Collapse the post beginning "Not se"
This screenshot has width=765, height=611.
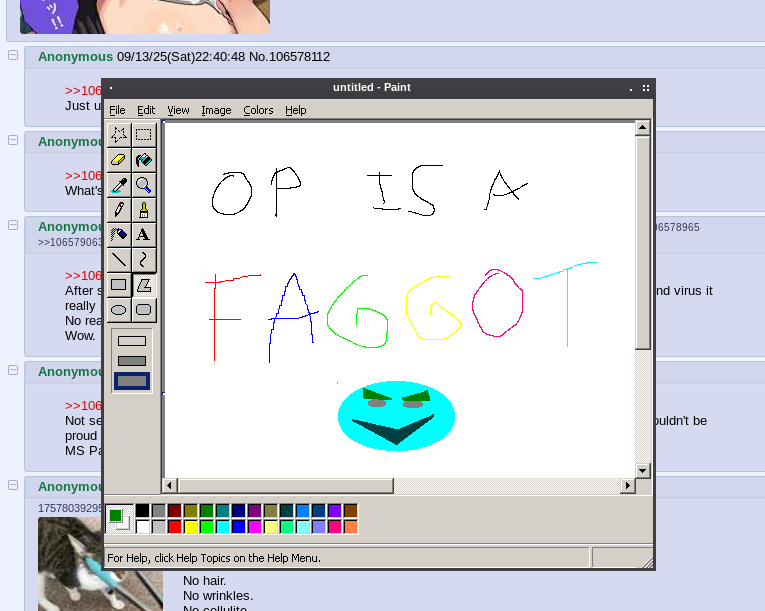point(13,370)
